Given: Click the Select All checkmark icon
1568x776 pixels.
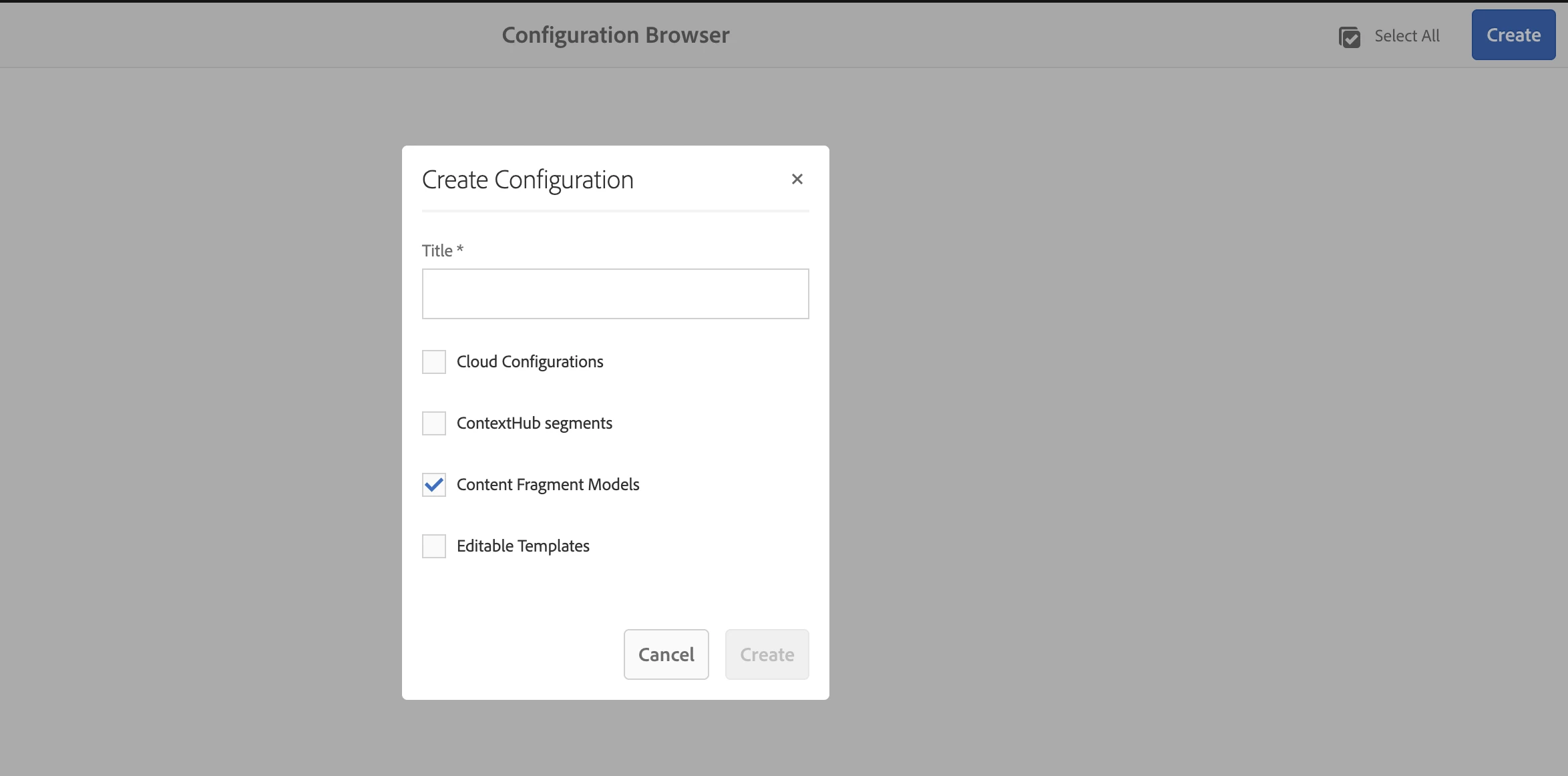Looking at the screenshot, I should (1349, 37).
